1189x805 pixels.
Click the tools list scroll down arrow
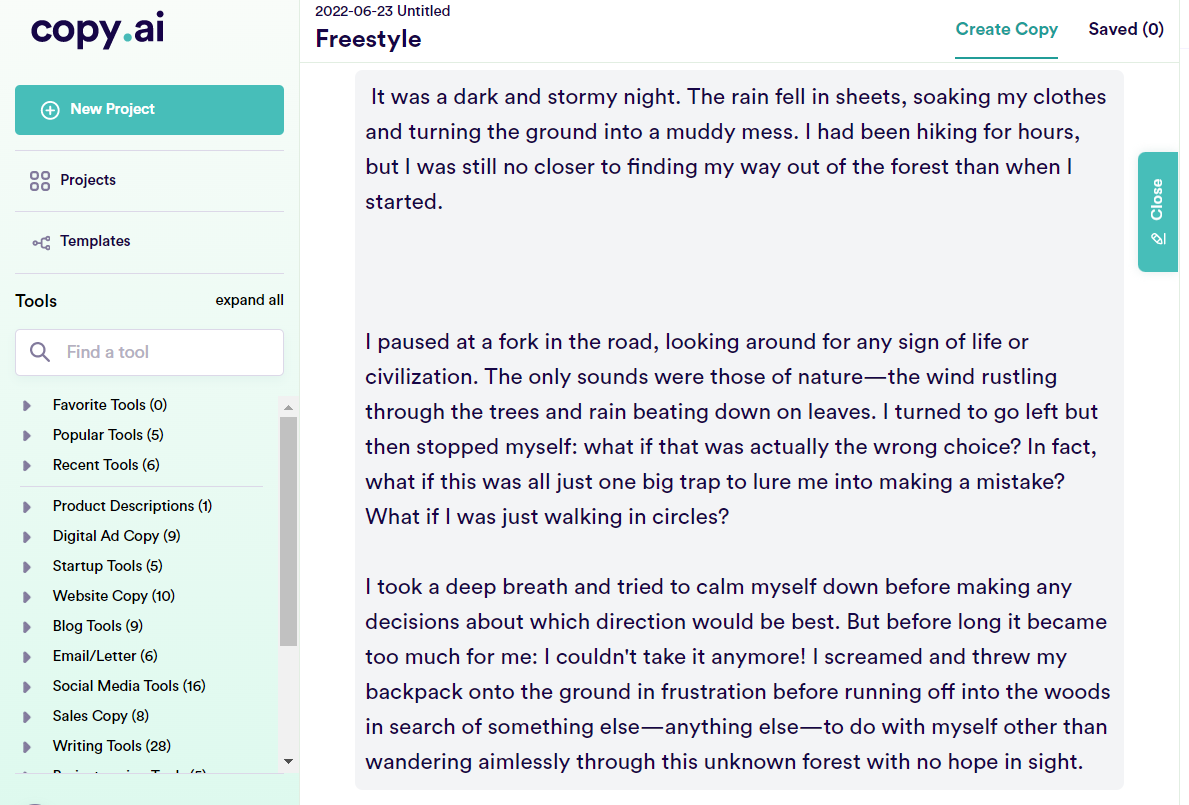(x=288, y=761)
